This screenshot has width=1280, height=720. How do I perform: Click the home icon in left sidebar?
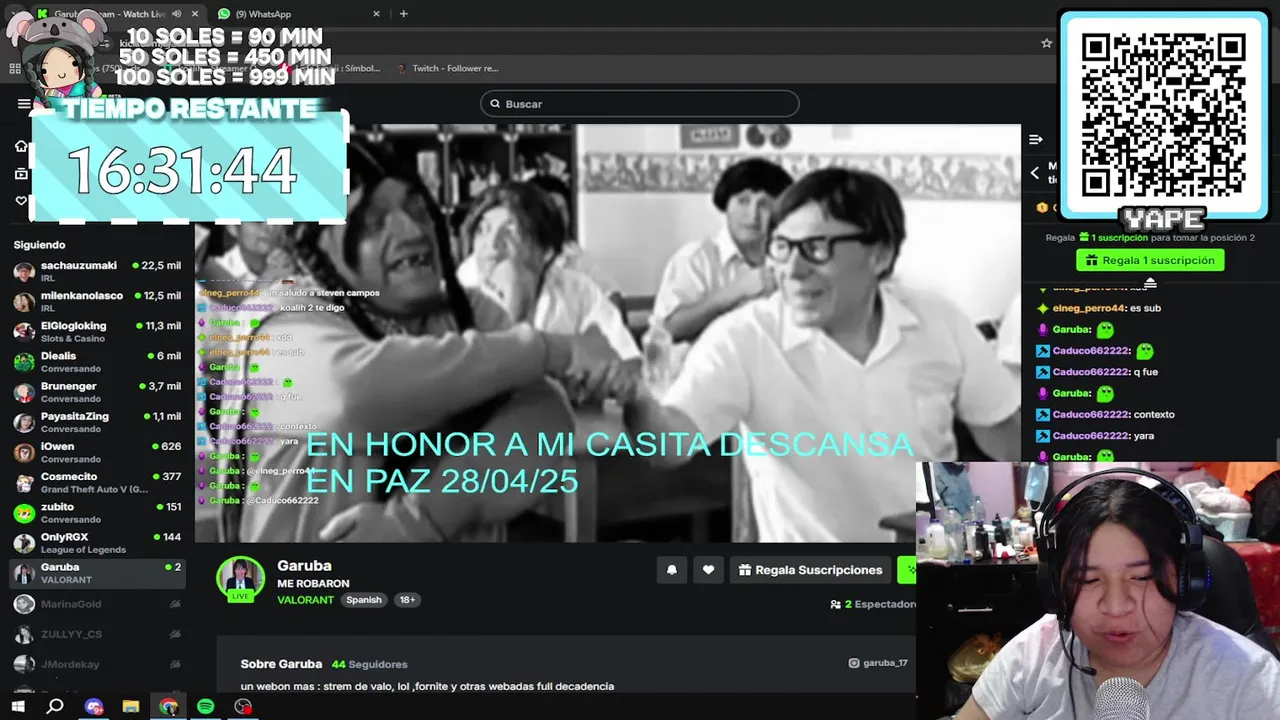[21, 146]
